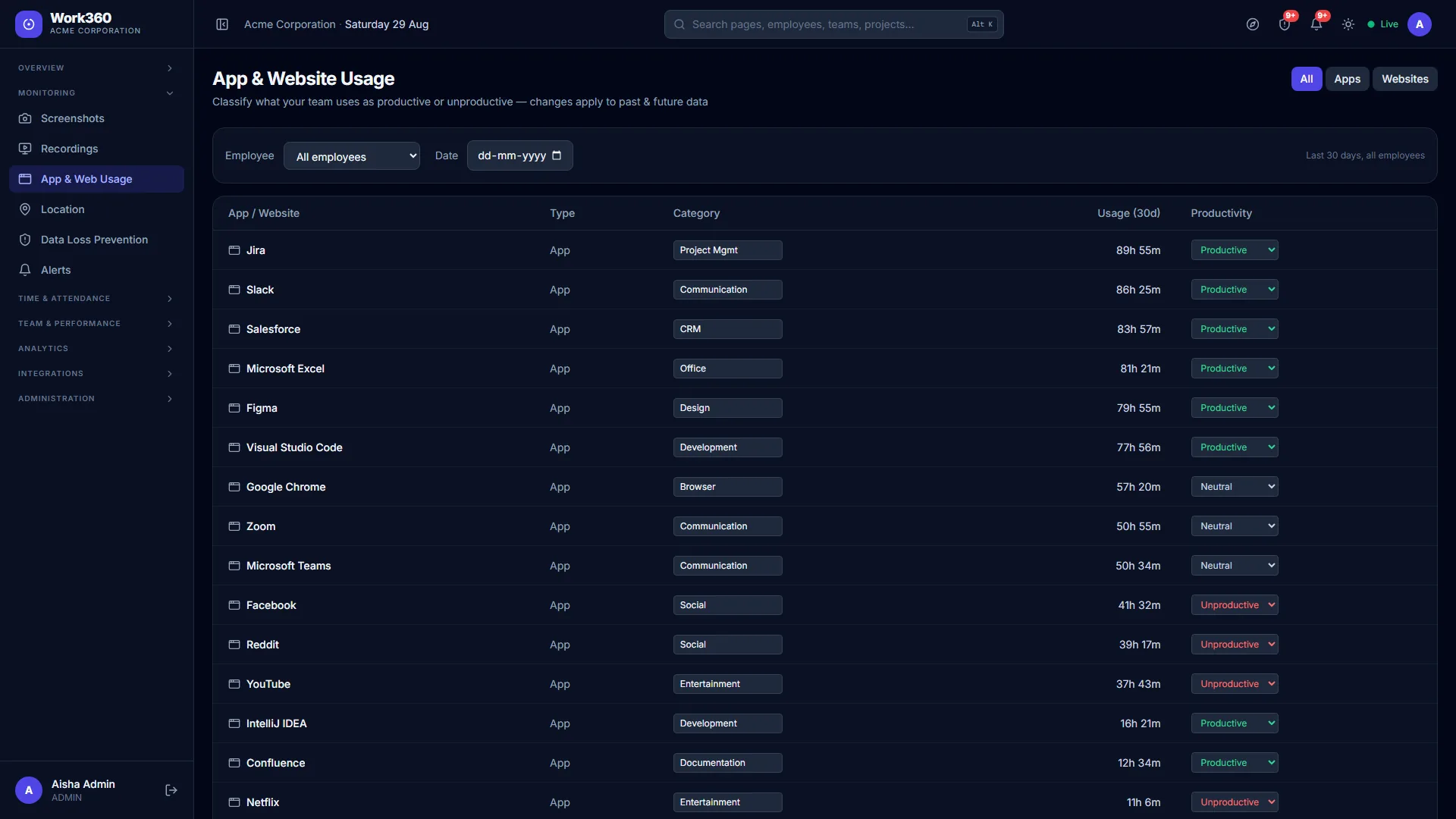
Task: Open the All employees dropdown
Action: point(352,156)
